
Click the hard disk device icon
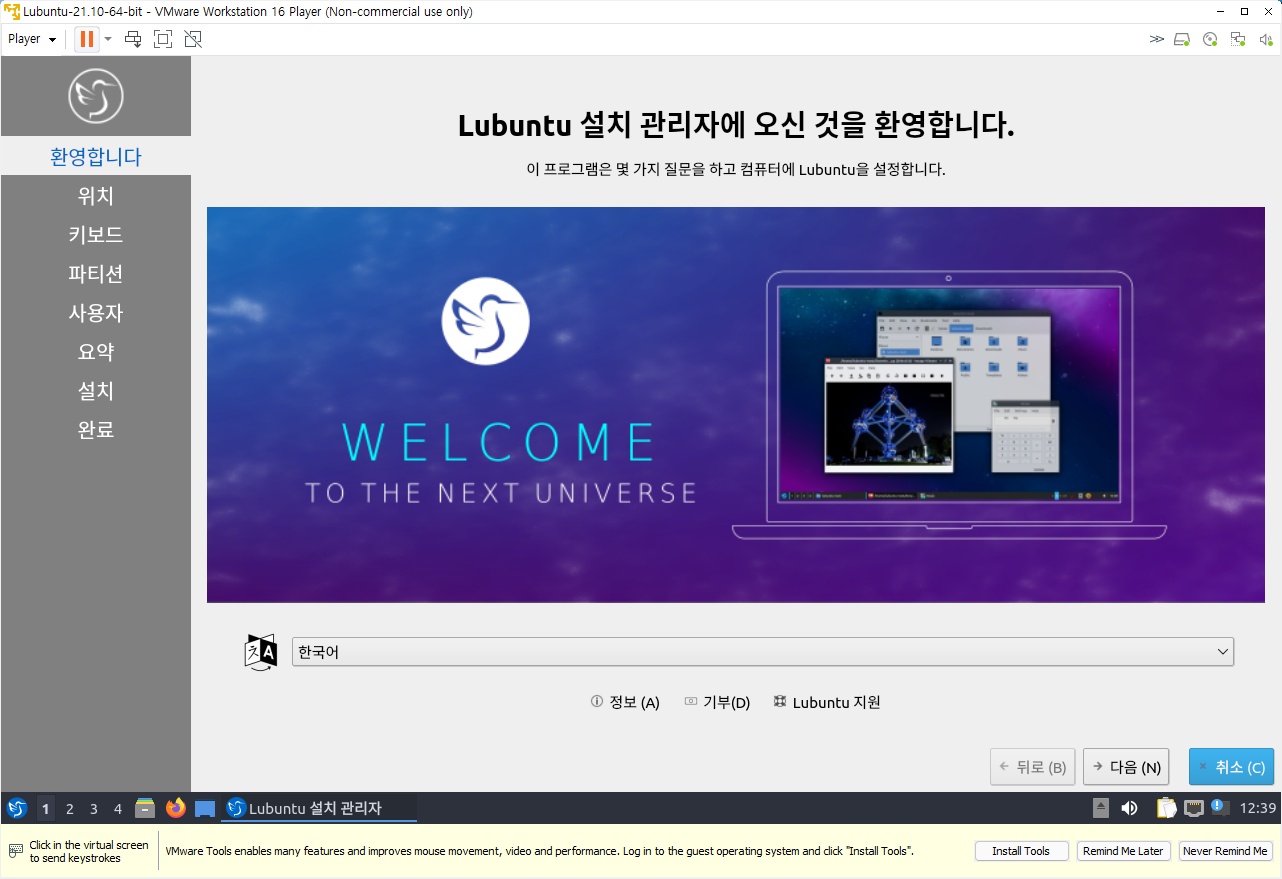1182,39
